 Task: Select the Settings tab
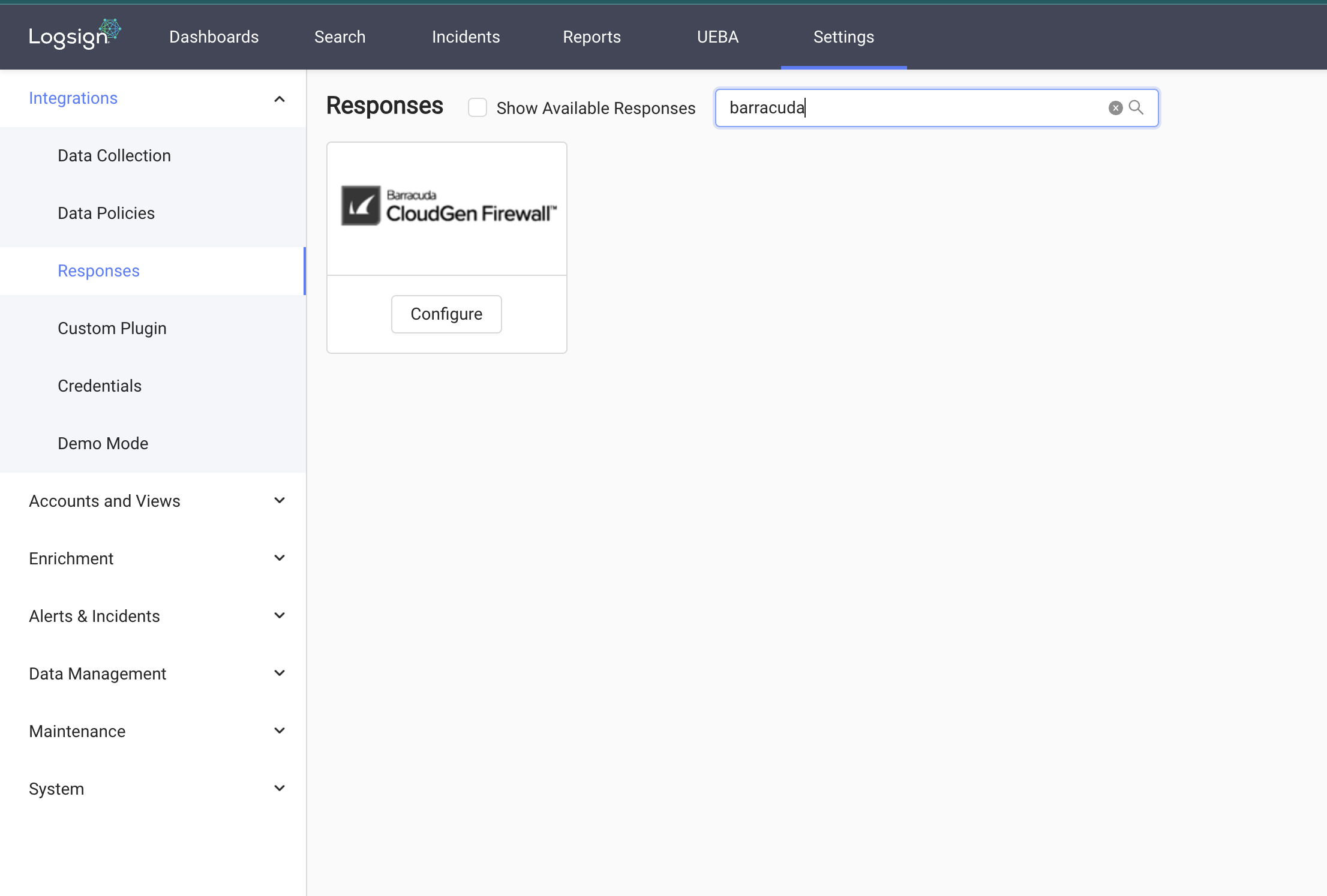(x=844, y=37)
